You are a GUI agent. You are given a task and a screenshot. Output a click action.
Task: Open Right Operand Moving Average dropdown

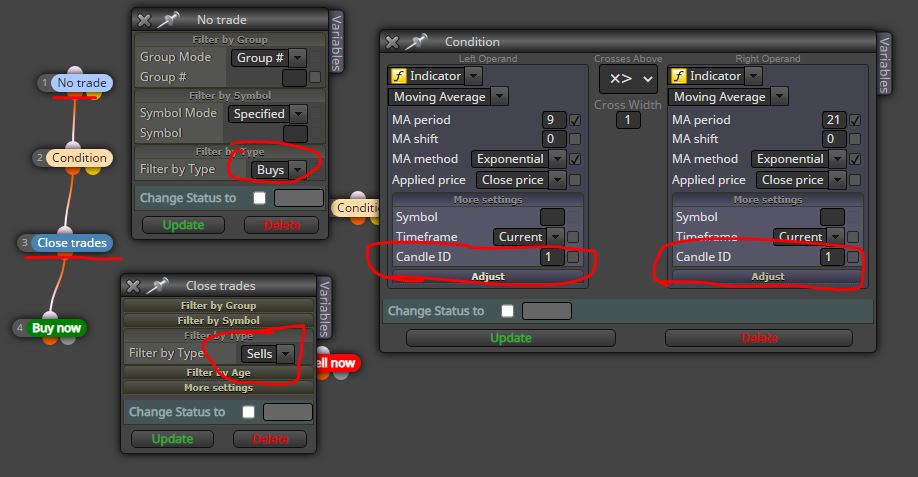pyautogui.click(x=728, y=97)
